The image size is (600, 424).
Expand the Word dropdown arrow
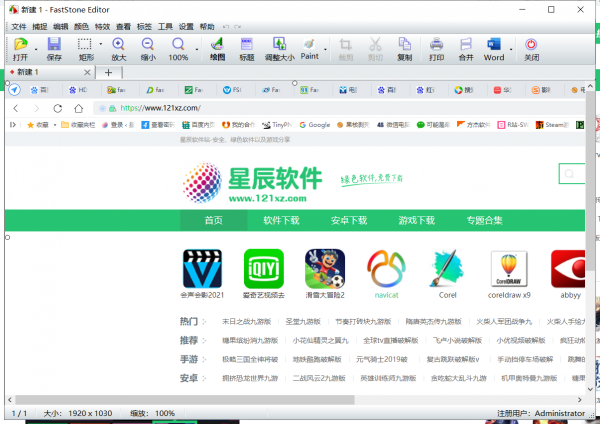point(511,49)
